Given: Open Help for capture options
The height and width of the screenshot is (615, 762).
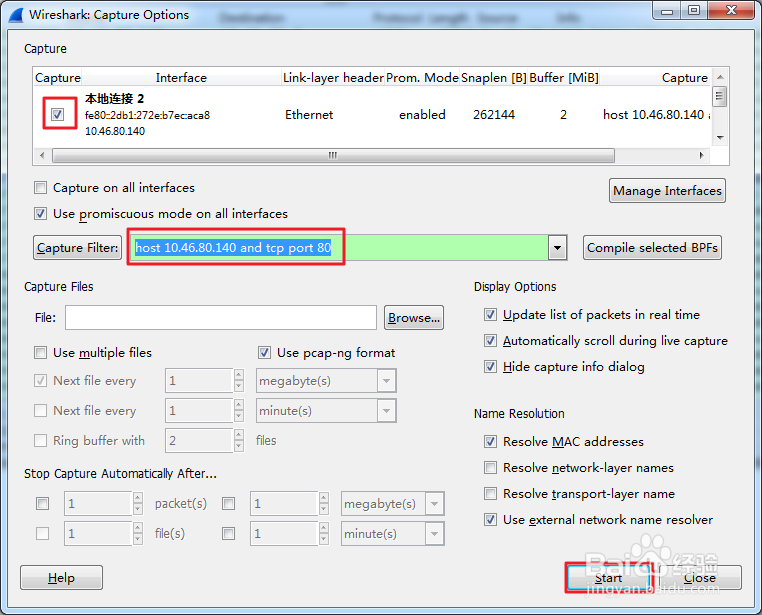Looking at the screenshot, I should tap(61, 578).
